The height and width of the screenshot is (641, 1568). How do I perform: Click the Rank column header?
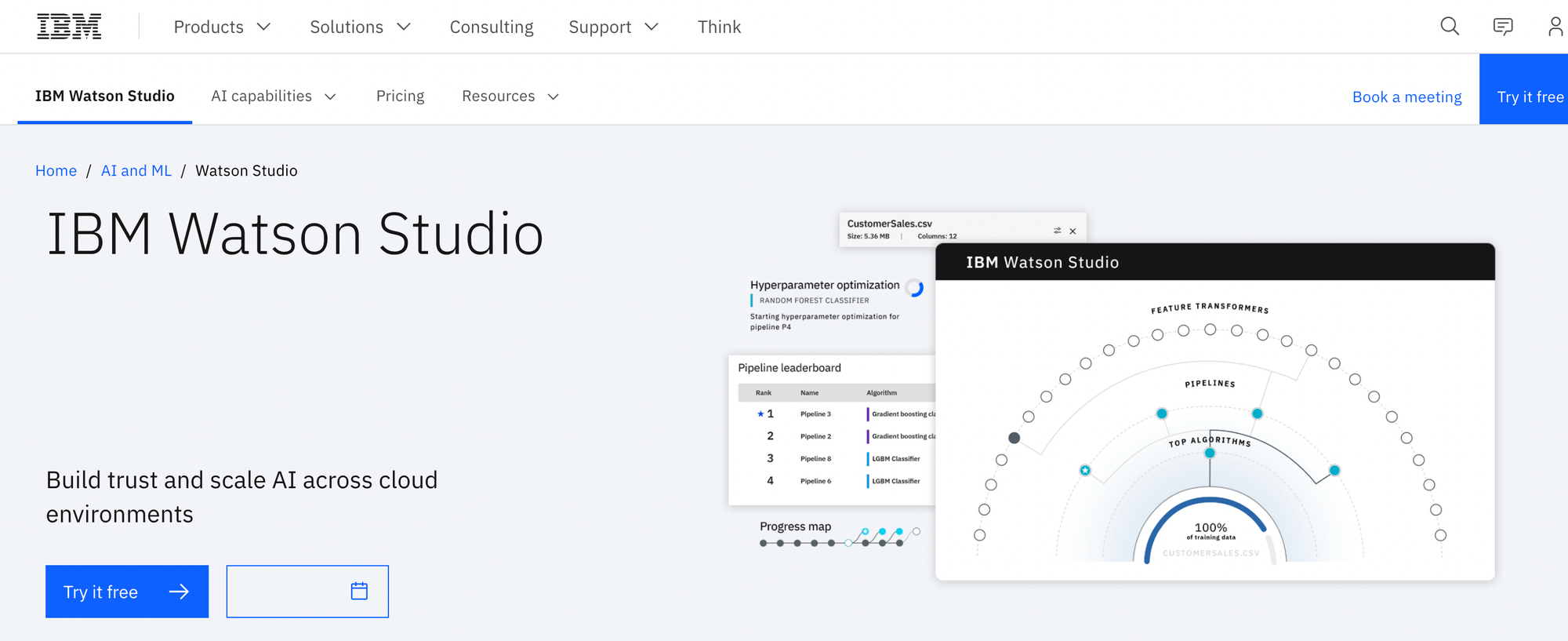(763, 393)
